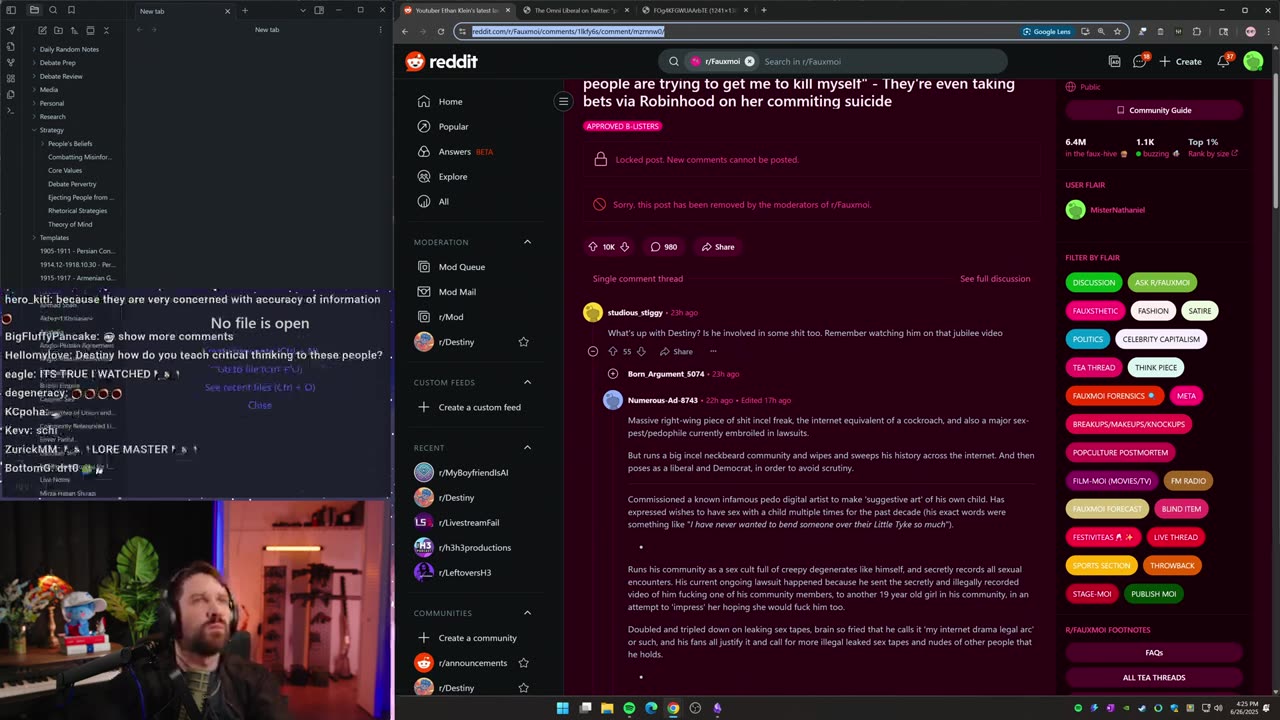Change sort order in Obsidian explorer

74,30
